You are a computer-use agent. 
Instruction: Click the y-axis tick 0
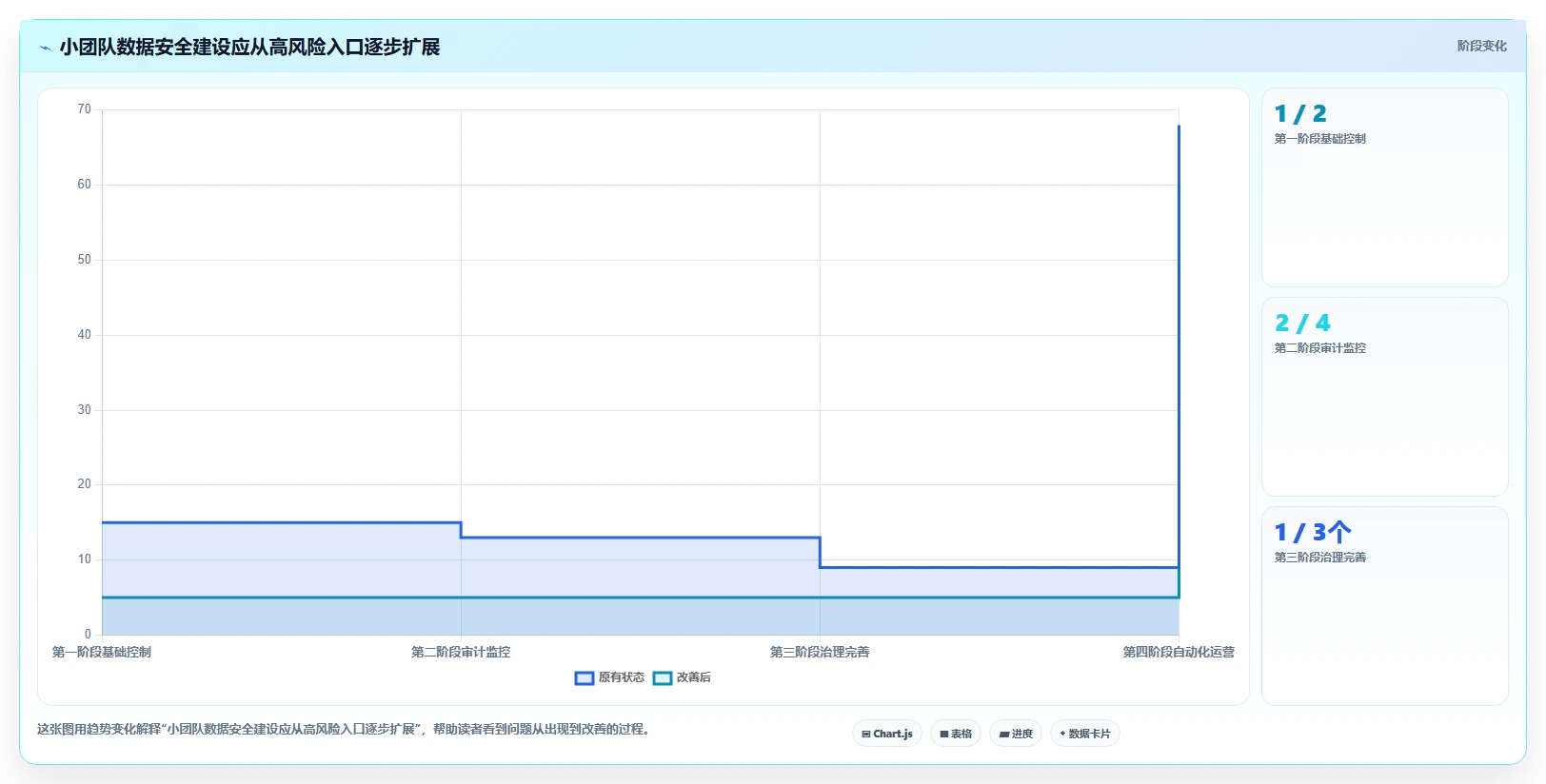[x=88, y=635]
